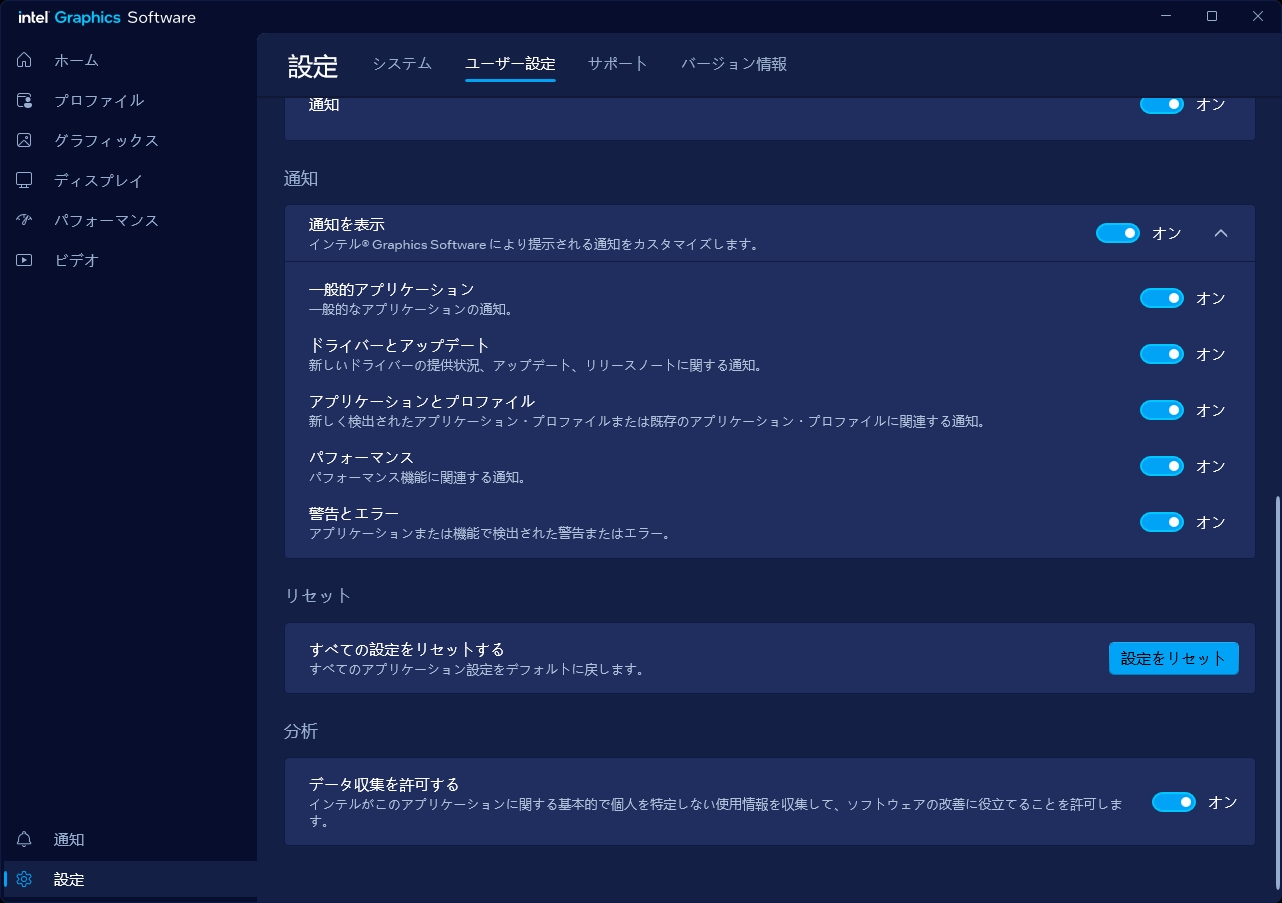Disable the パフォーマンス notification toggle
This screenshot has height=903, width=1282.
coord(1162,466)
